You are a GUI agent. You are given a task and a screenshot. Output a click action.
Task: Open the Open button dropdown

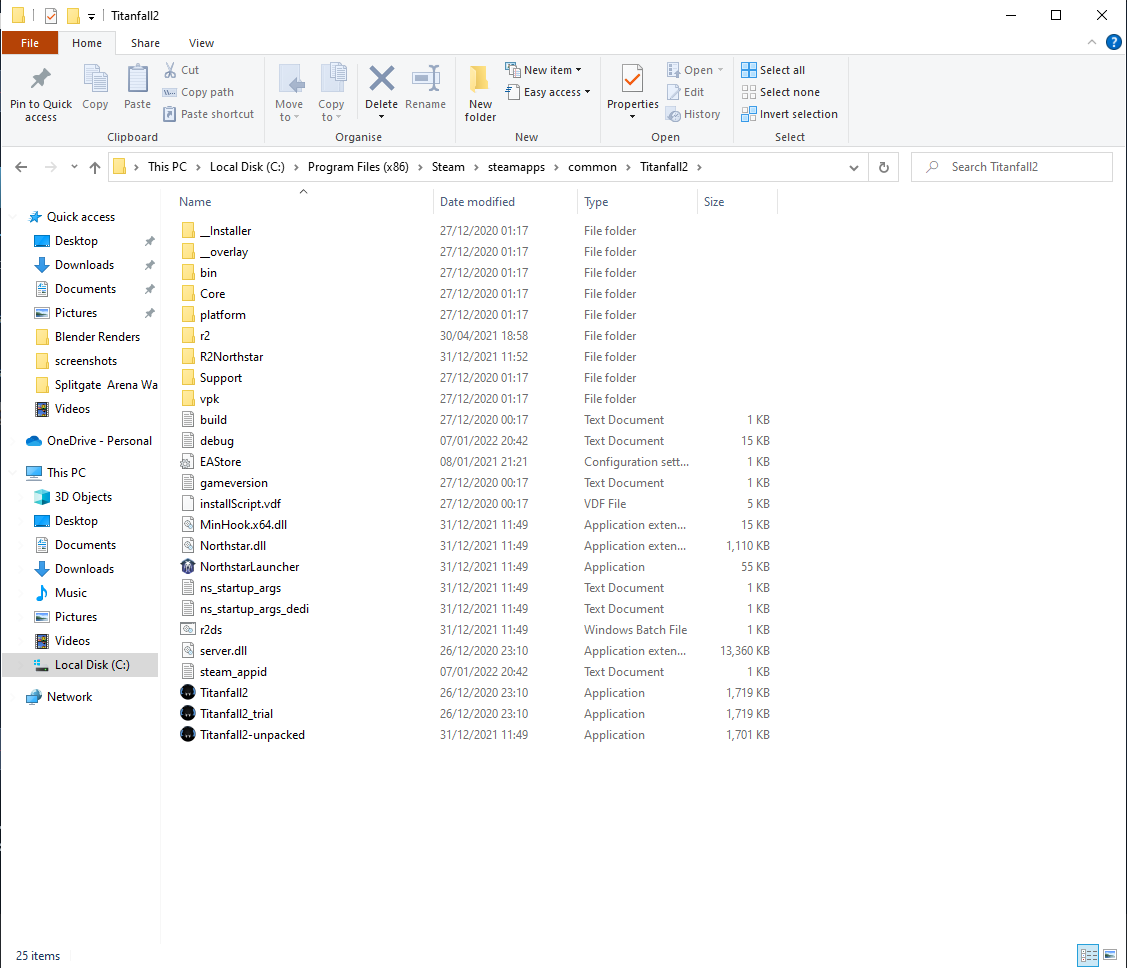pyautogui.click(x=720, y=70)
